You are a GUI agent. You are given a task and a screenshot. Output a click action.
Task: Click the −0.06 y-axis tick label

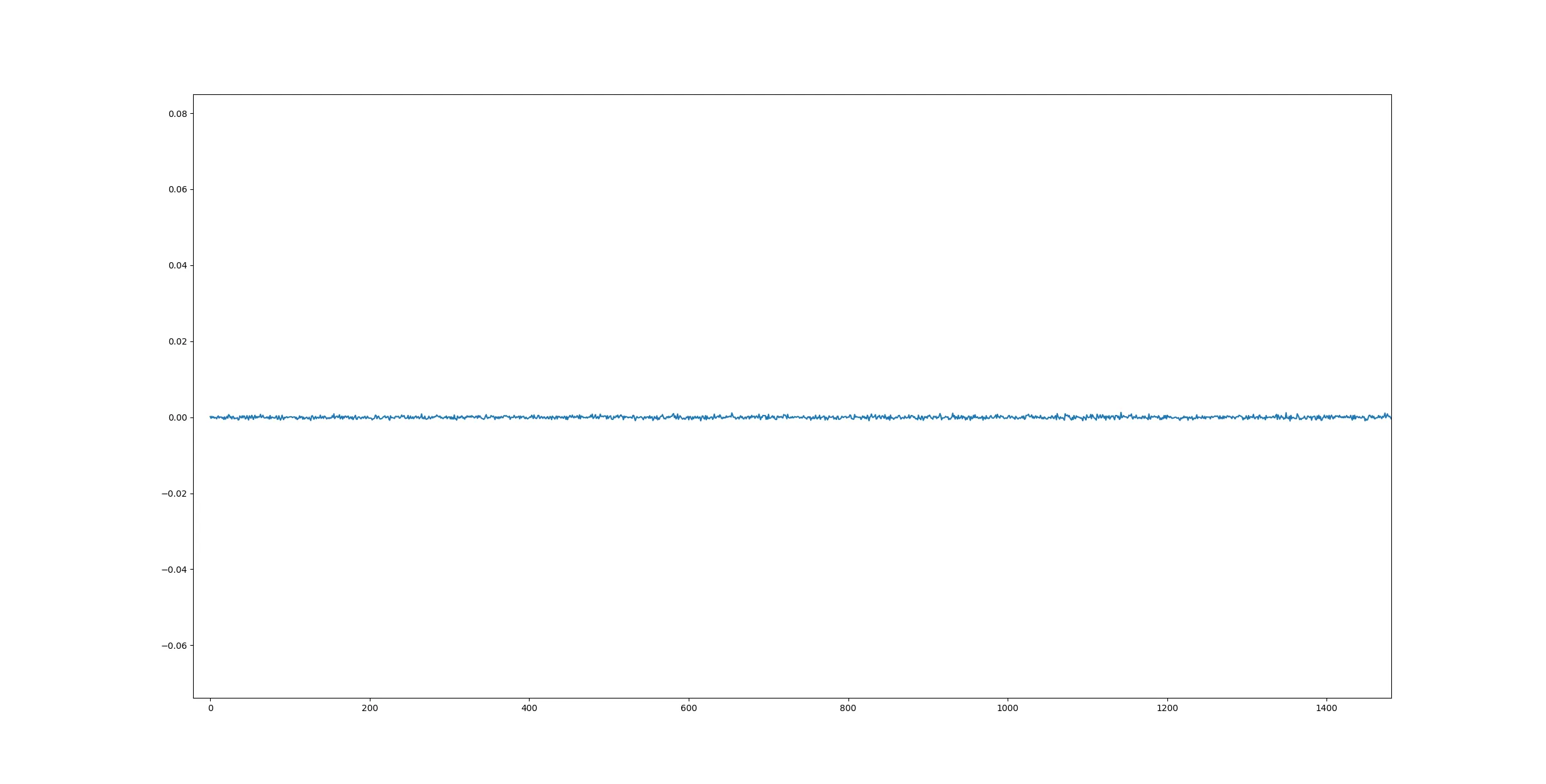click(x=174, y=646)
